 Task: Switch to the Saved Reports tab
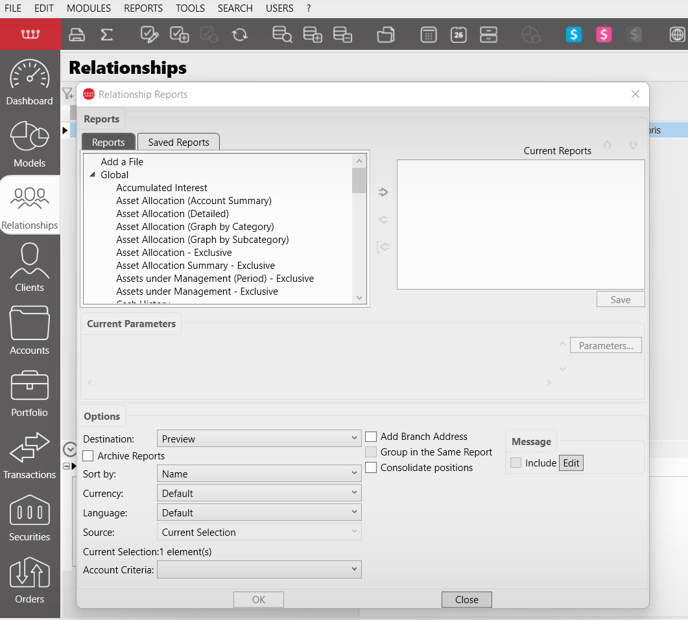pyautogui.click(x=178, y=142)
